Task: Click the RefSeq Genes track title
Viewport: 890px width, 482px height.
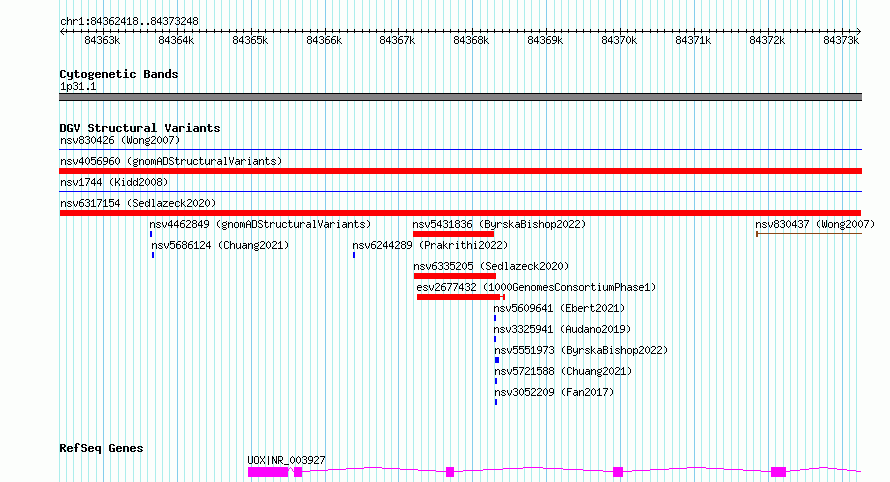Action: click(x=102, y=449)
